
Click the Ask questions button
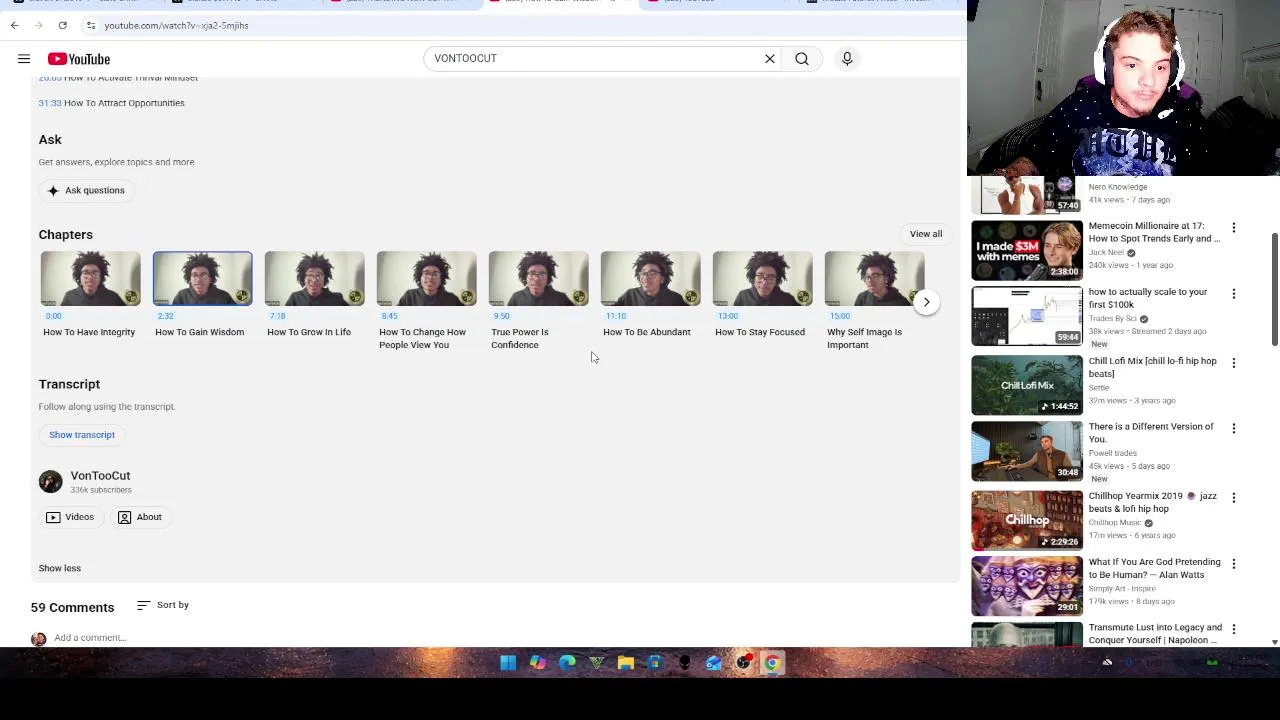coord(86,190)
